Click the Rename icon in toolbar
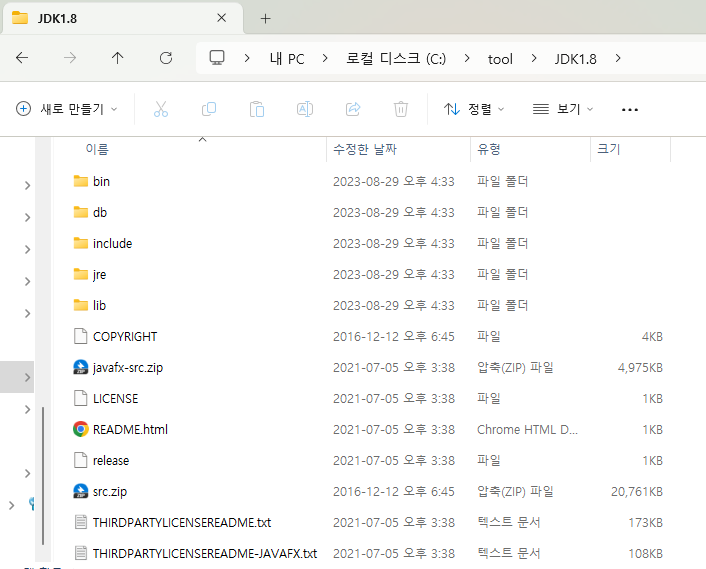Viewport: 706px width, 569px height. [x=305, y=109]
